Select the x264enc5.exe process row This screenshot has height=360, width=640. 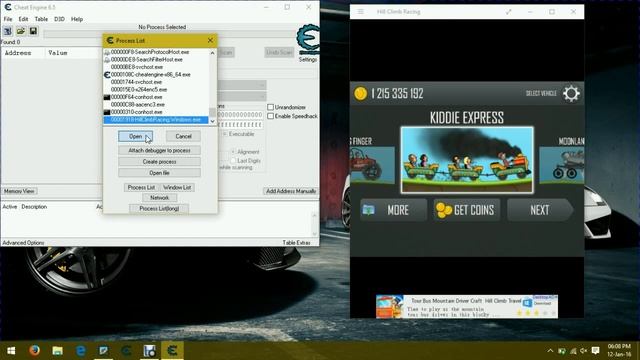156,89
